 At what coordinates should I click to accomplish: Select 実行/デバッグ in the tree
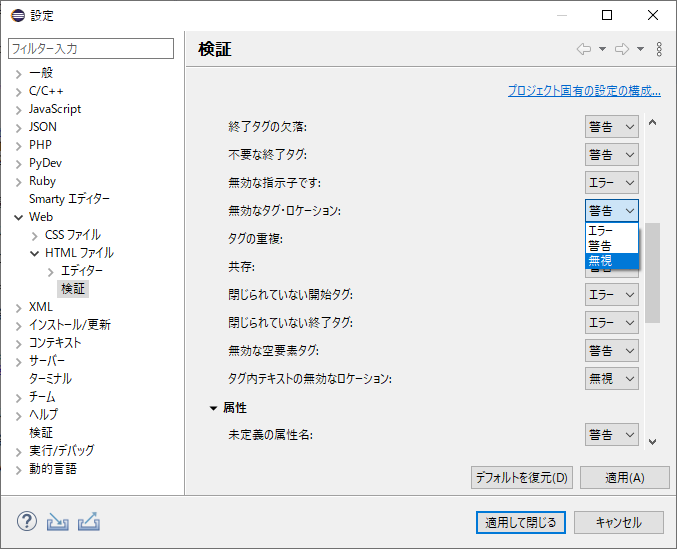point(61,451)
